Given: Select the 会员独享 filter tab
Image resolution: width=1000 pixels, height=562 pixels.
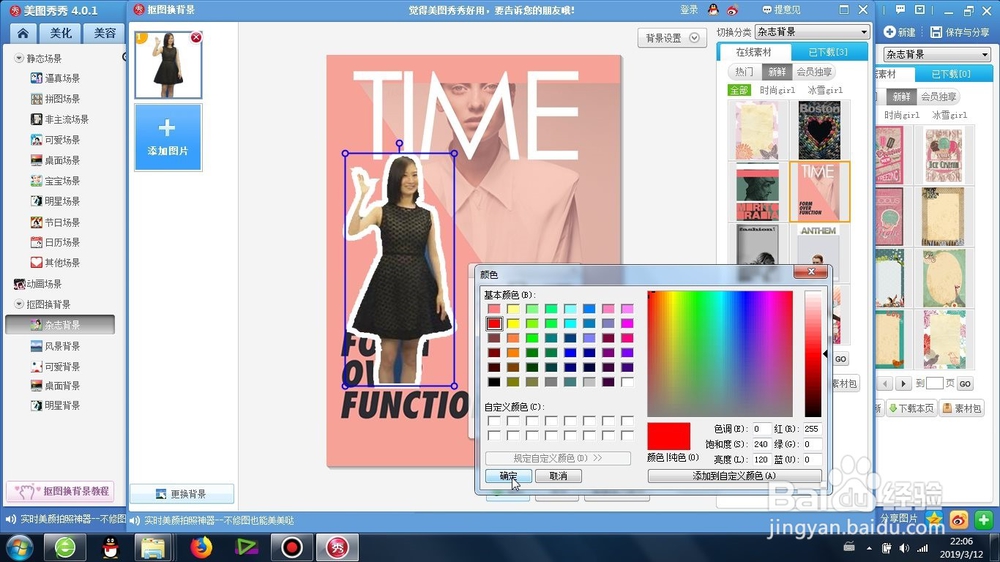Looking at the screenshot, I should [814, 72].
